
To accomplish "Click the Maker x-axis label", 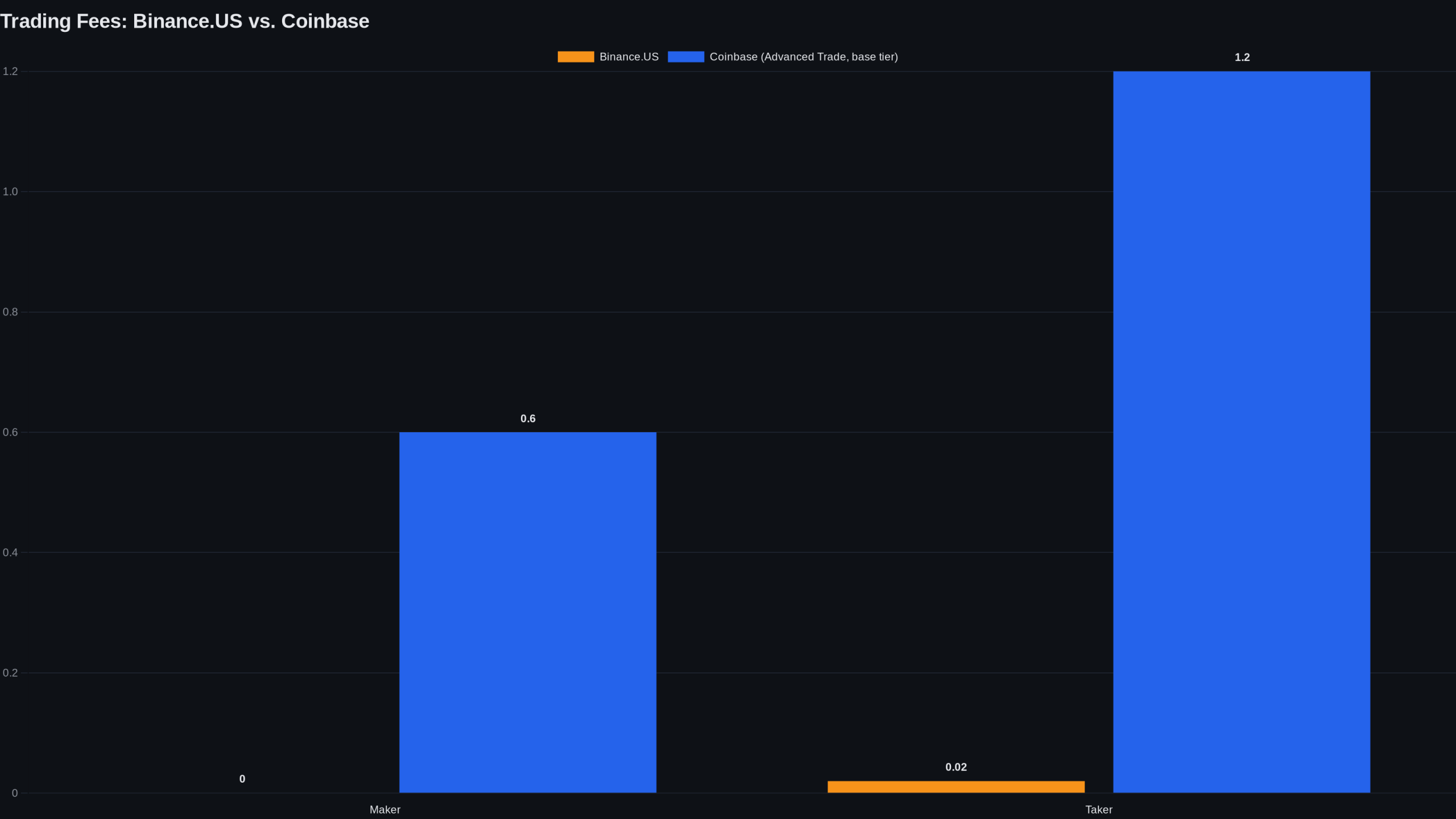I will click(385, 809).
